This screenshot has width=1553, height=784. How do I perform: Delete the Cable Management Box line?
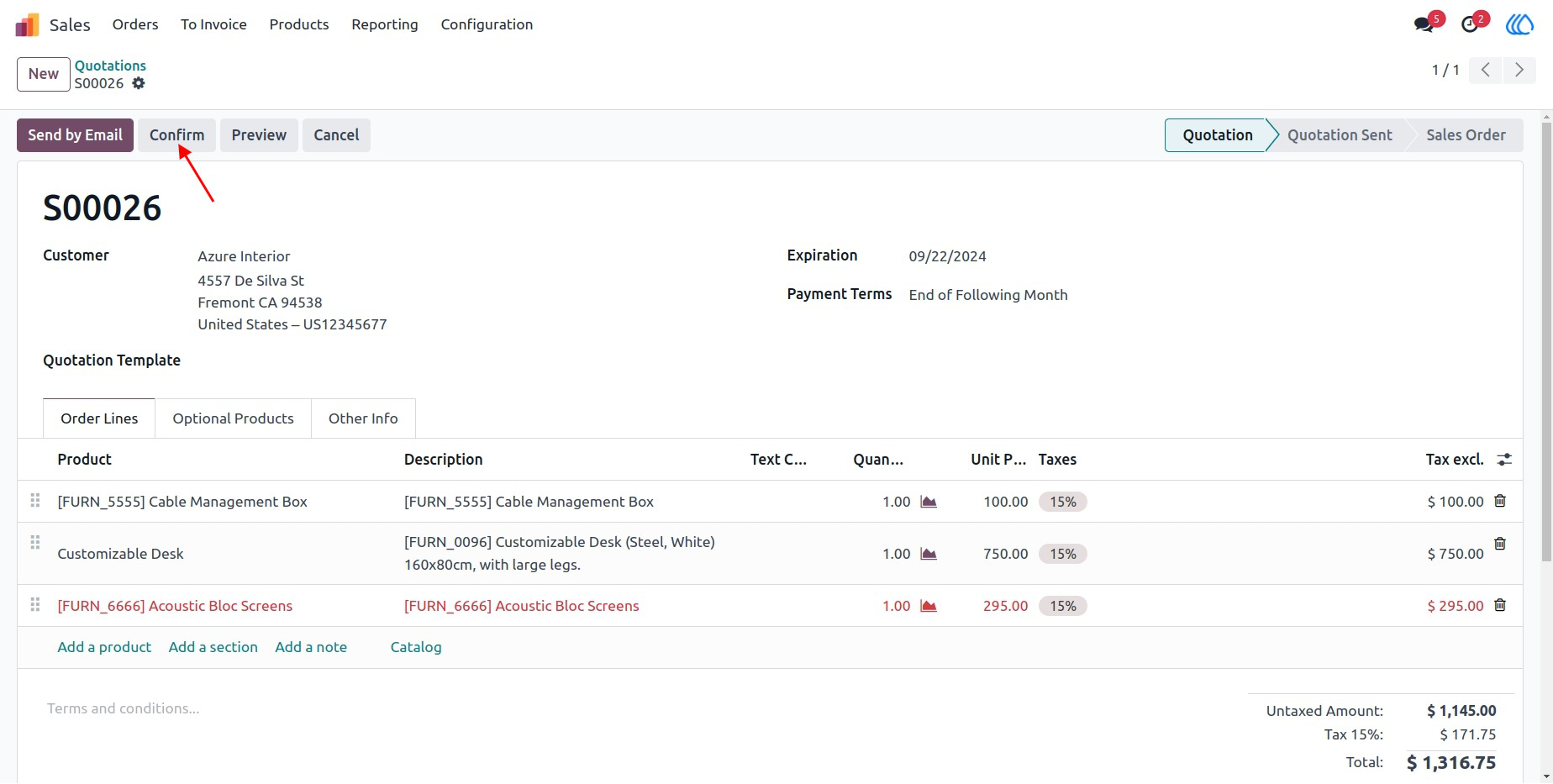coord(1500,501)
